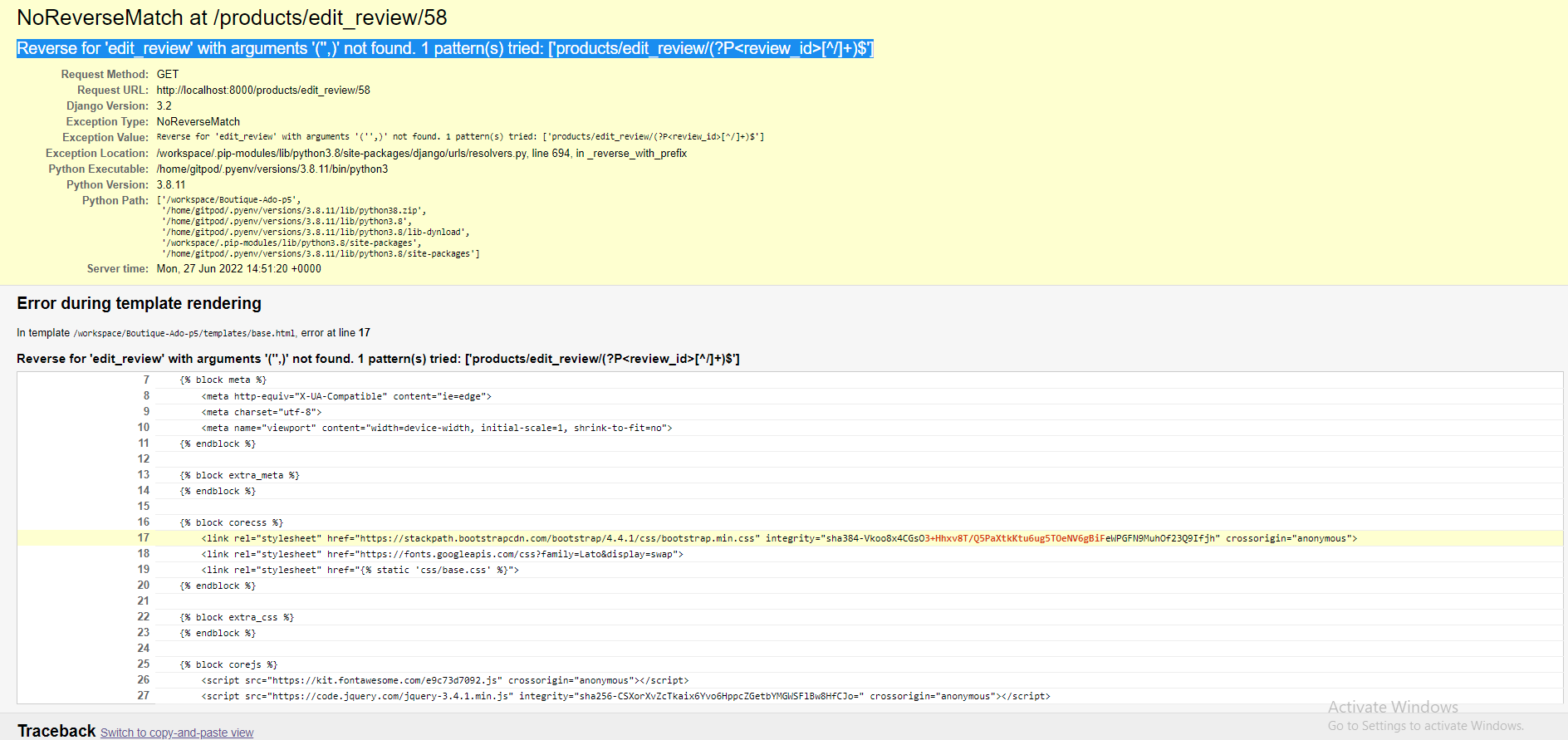Click Exception Type value NoReverseMatch
Image resolution: width=1568 pixels, height=740 pixels.
pos(198,121)
